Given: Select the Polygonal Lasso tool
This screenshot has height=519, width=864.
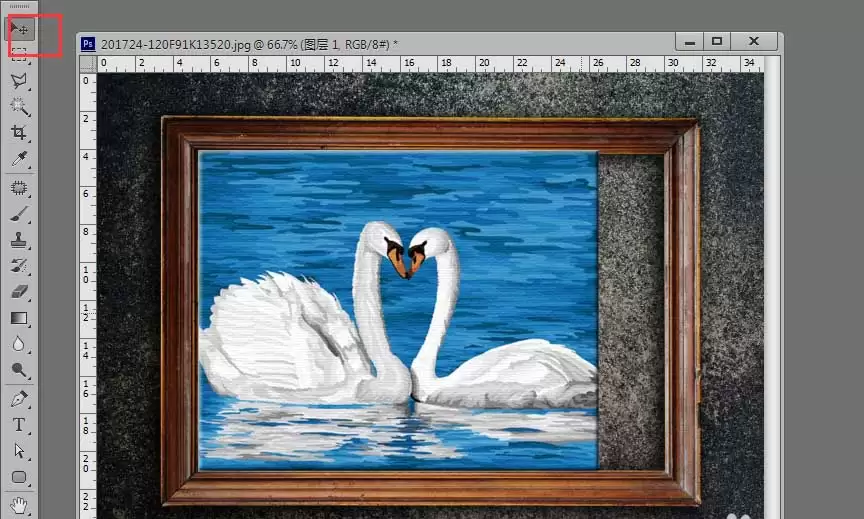Looking at the screenshot, I should click(x=19, y=80).
